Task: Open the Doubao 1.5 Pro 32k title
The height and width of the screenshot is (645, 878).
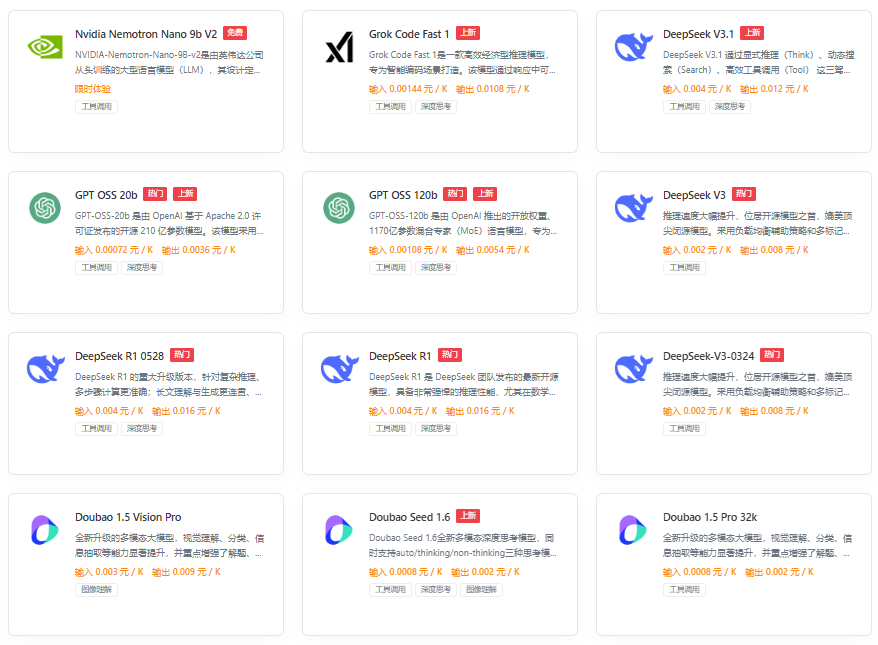Action: tap(710, 517)
